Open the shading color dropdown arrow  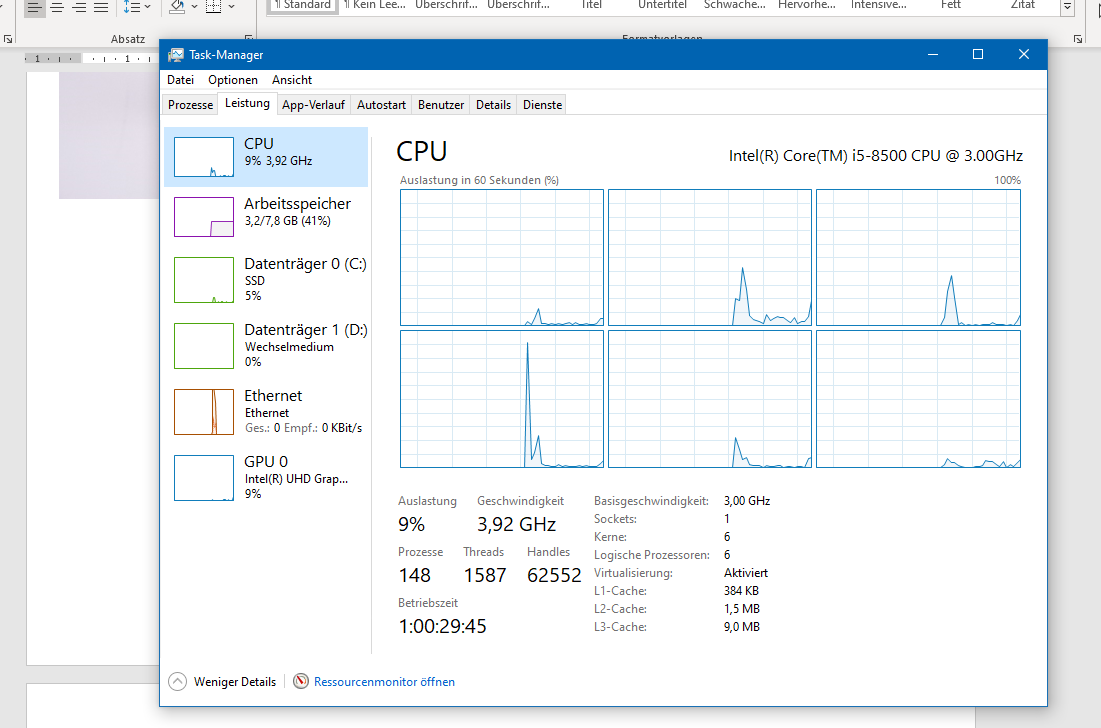(x=195, y=6)
